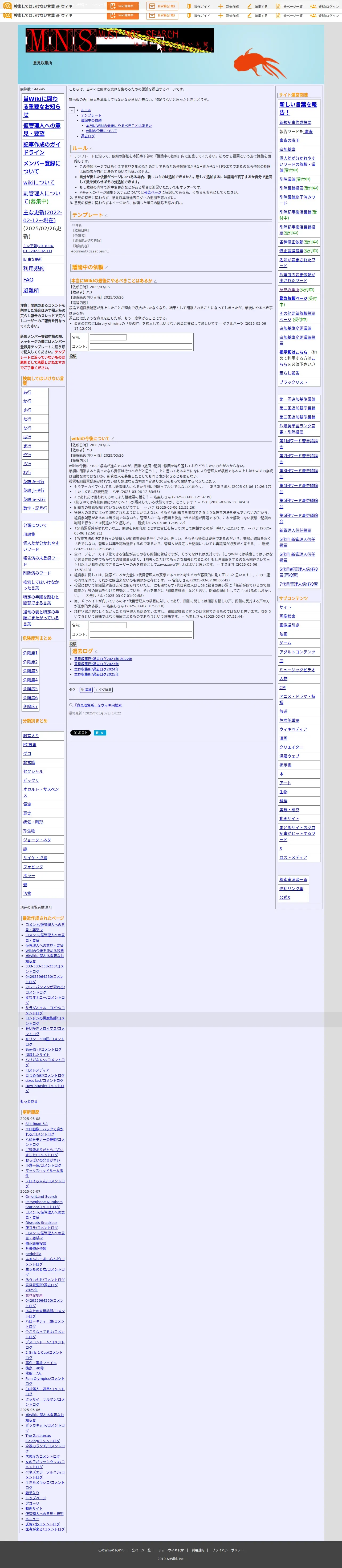Open 記事作成のガイドライン in left menu
This screenshot has width=342, height=1568.
click(x=42, y=148)
